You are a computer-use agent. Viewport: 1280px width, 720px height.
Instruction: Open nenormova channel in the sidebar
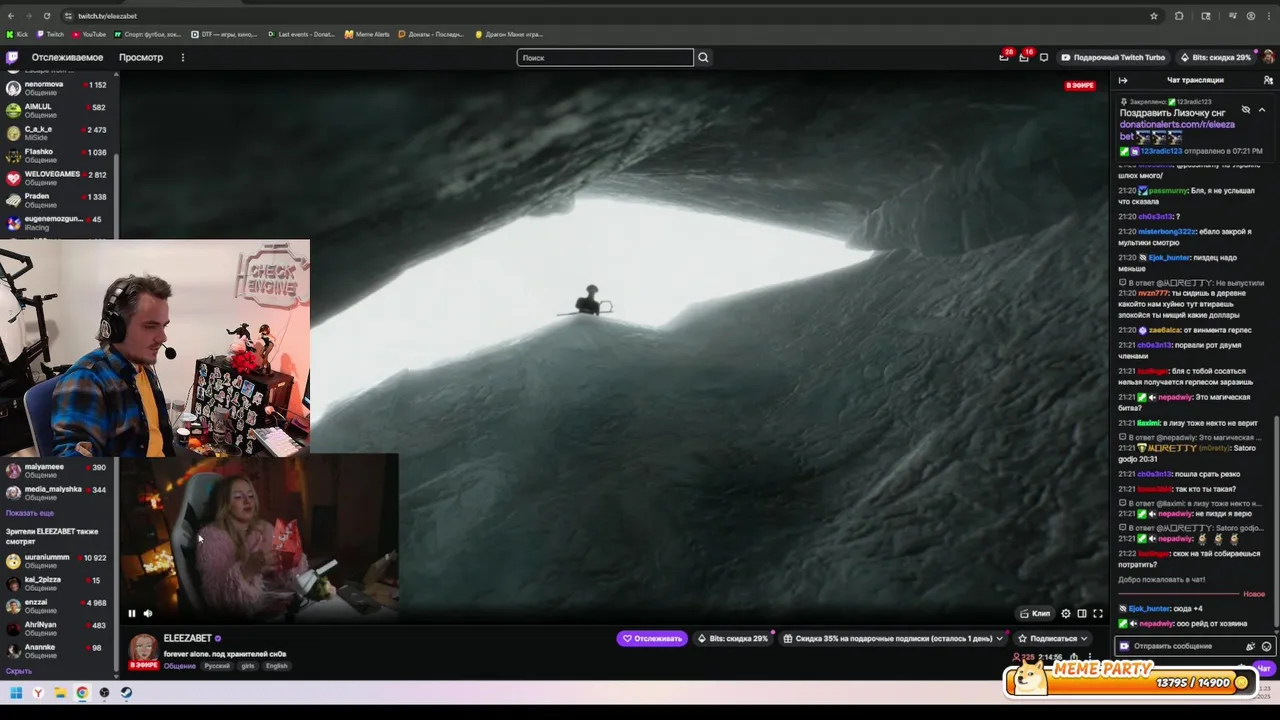(58, 88)
